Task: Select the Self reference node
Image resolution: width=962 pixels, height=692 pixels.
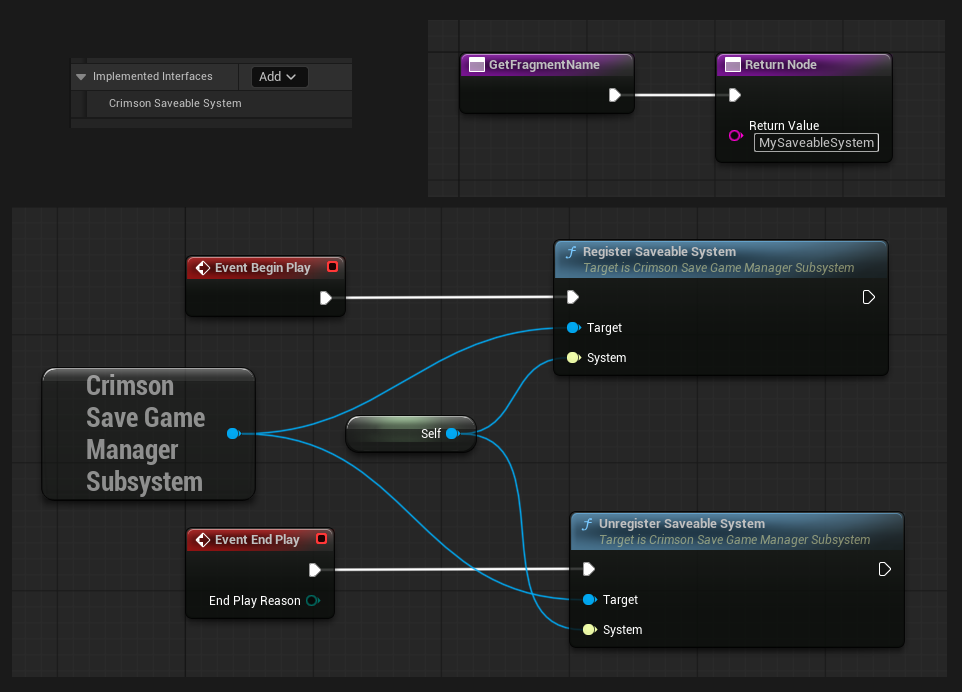Action: tap(411, 434)
